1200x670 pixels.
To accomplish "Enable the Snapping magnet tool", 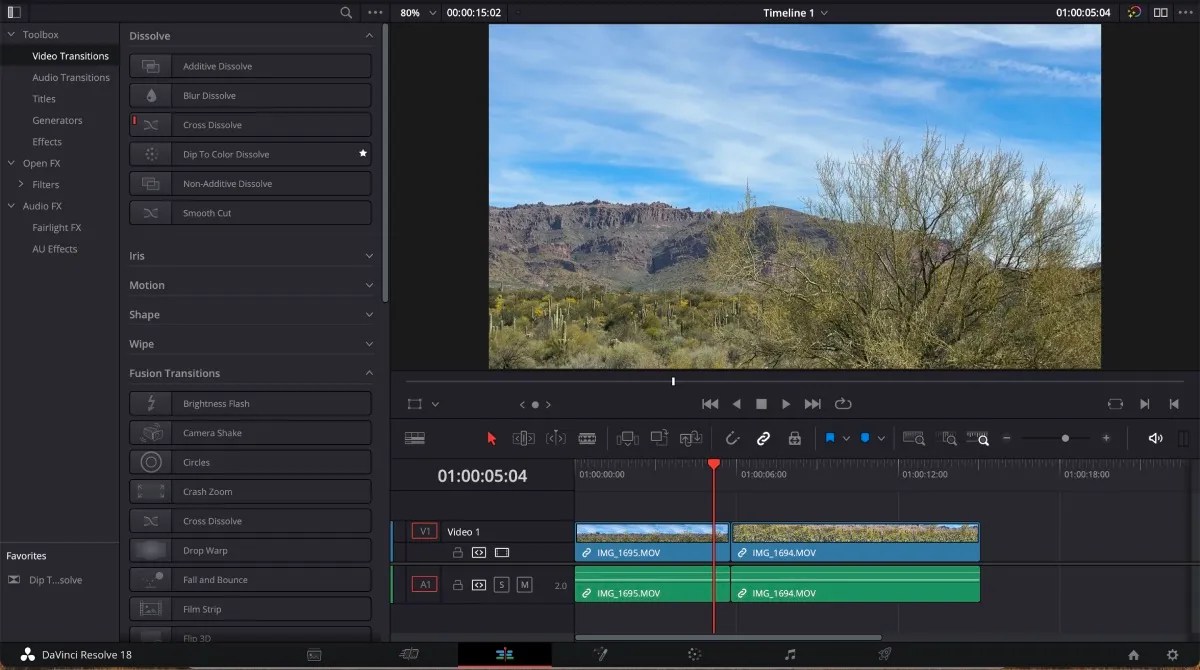I will (733, 437).
